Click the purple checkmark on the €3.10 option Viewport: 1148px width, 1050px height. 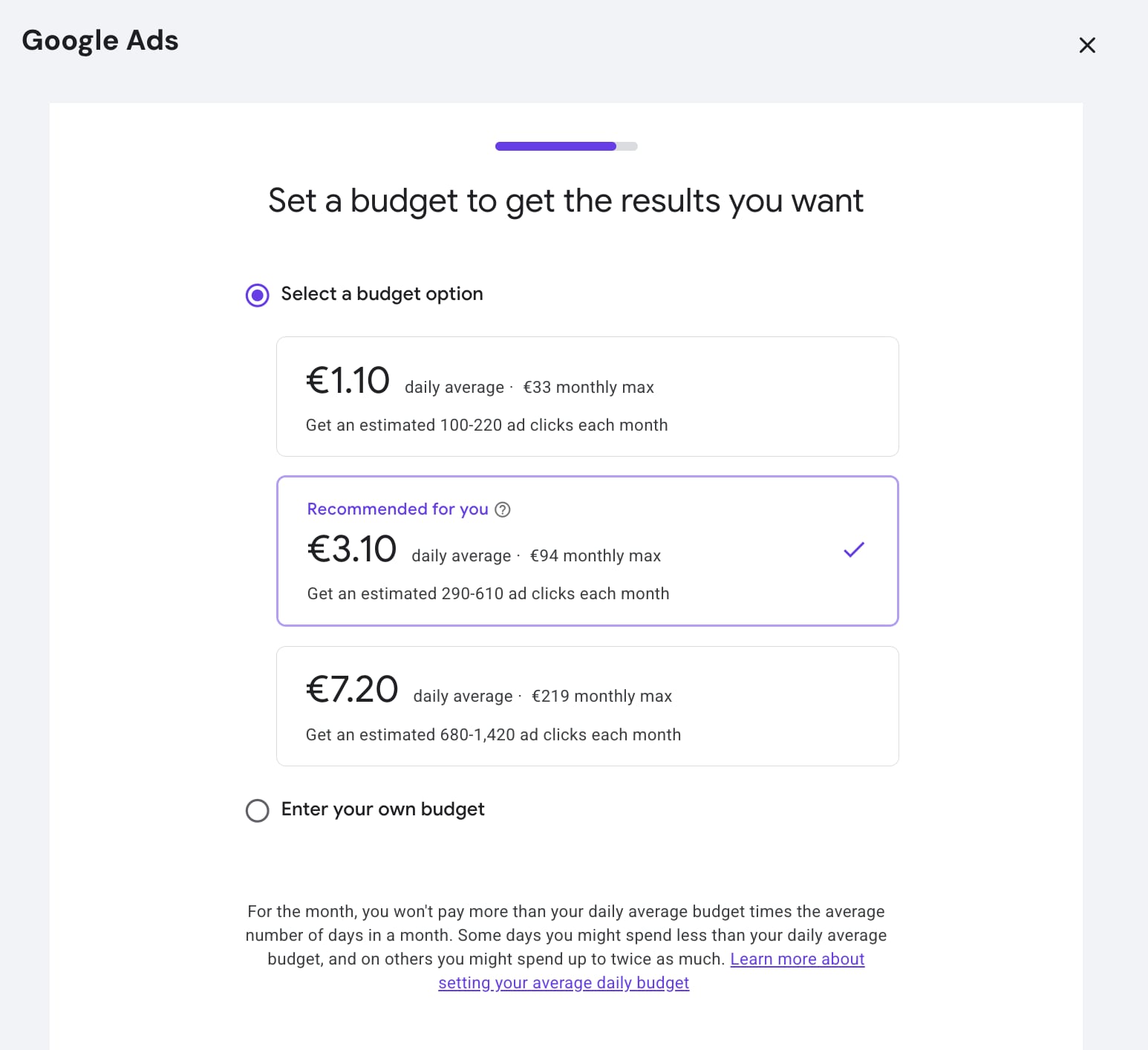click(854, 550)
